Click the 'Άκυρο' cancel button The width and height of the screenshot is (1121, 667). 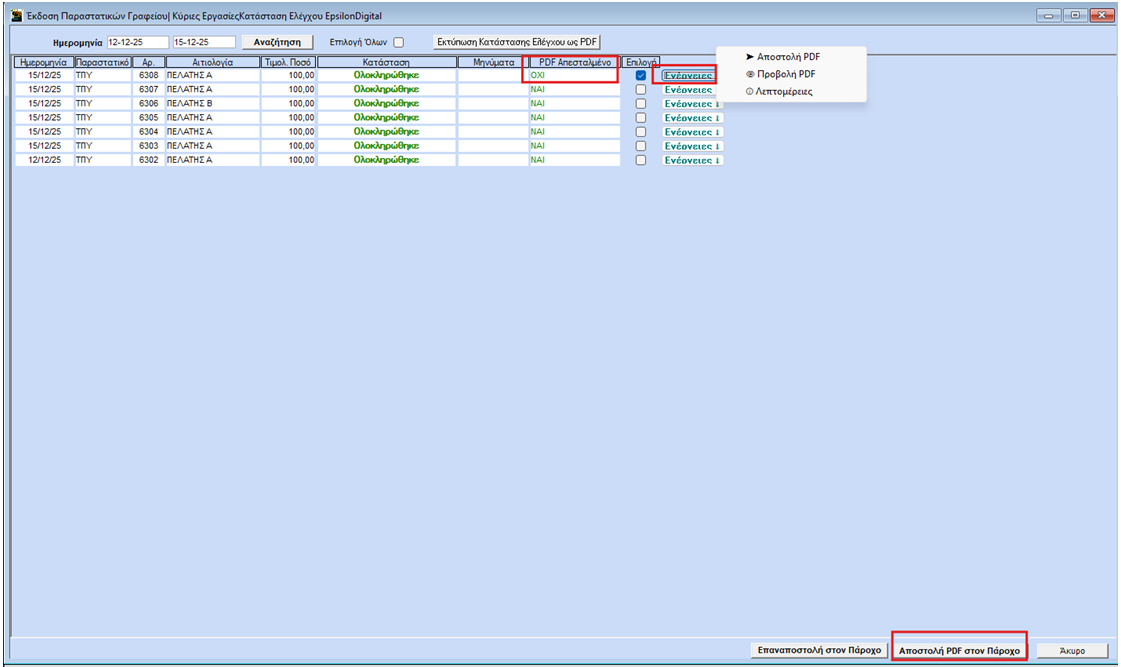[1071, 650]
